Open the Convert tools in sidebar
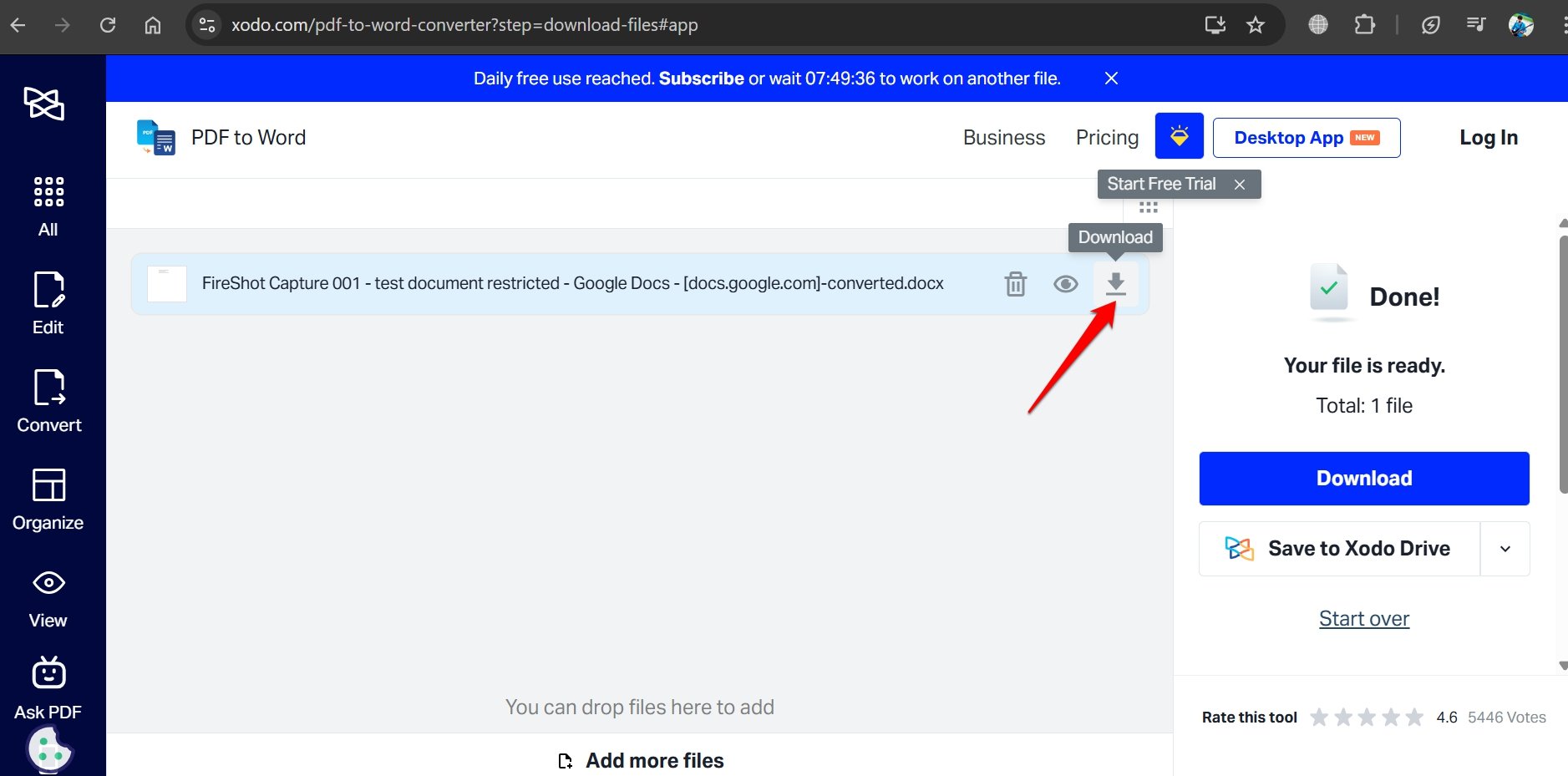Viewport: 1568px width, 776px height. point(49,401)
